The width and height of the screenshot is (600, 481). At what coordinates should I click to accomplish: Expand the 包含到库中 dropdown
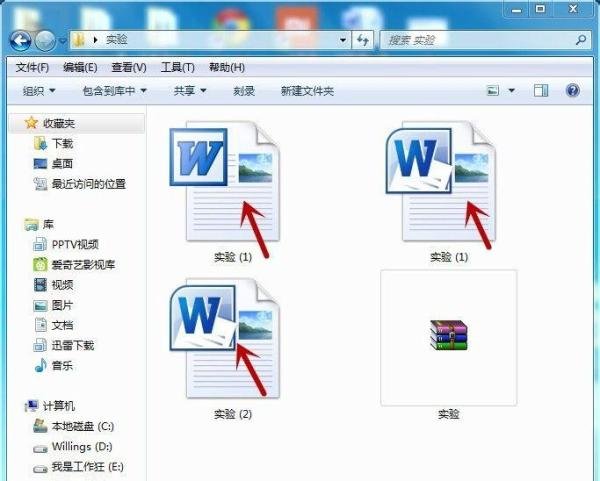point(115,91)
